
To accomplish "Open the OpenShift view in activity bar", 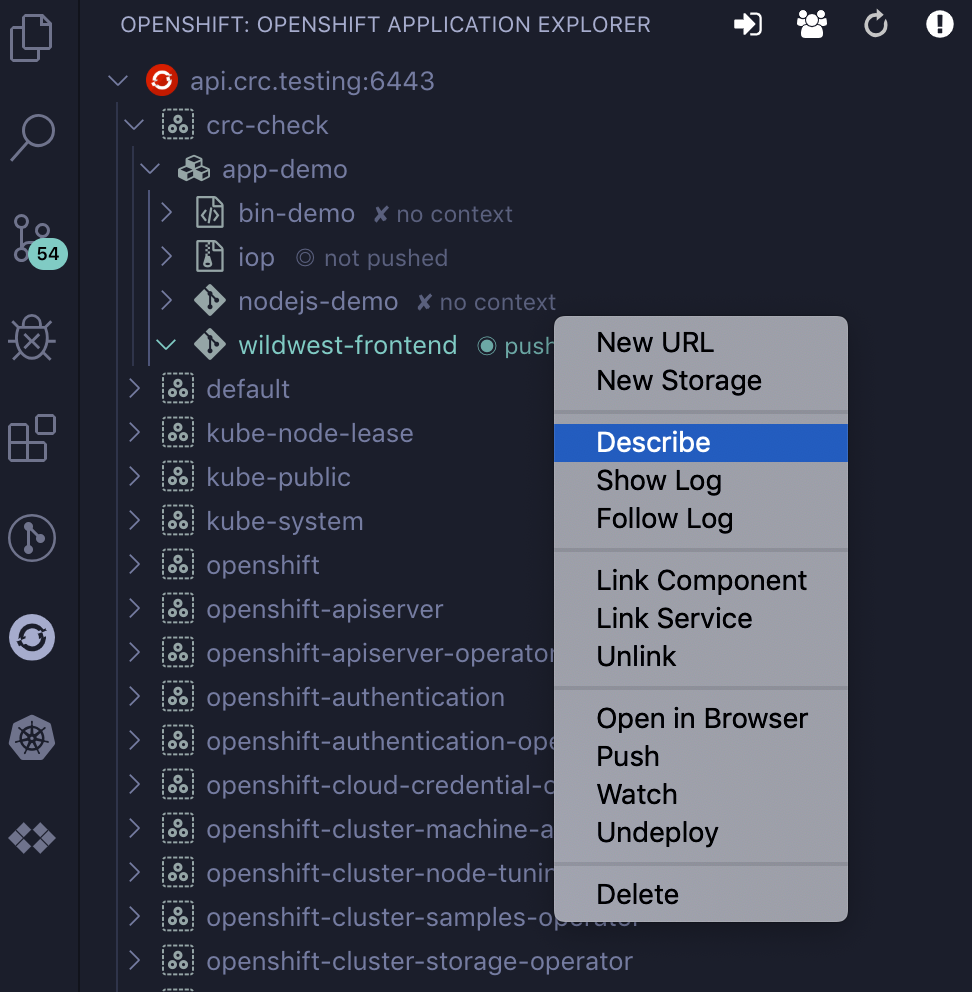I will click(x=32, y=637).
